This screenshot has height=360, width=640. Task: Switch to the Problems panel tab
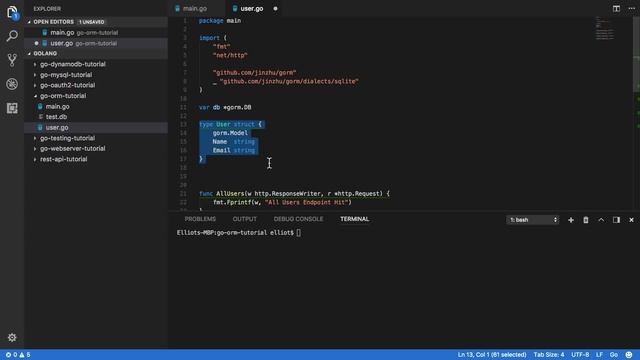[x=200, y=219]
